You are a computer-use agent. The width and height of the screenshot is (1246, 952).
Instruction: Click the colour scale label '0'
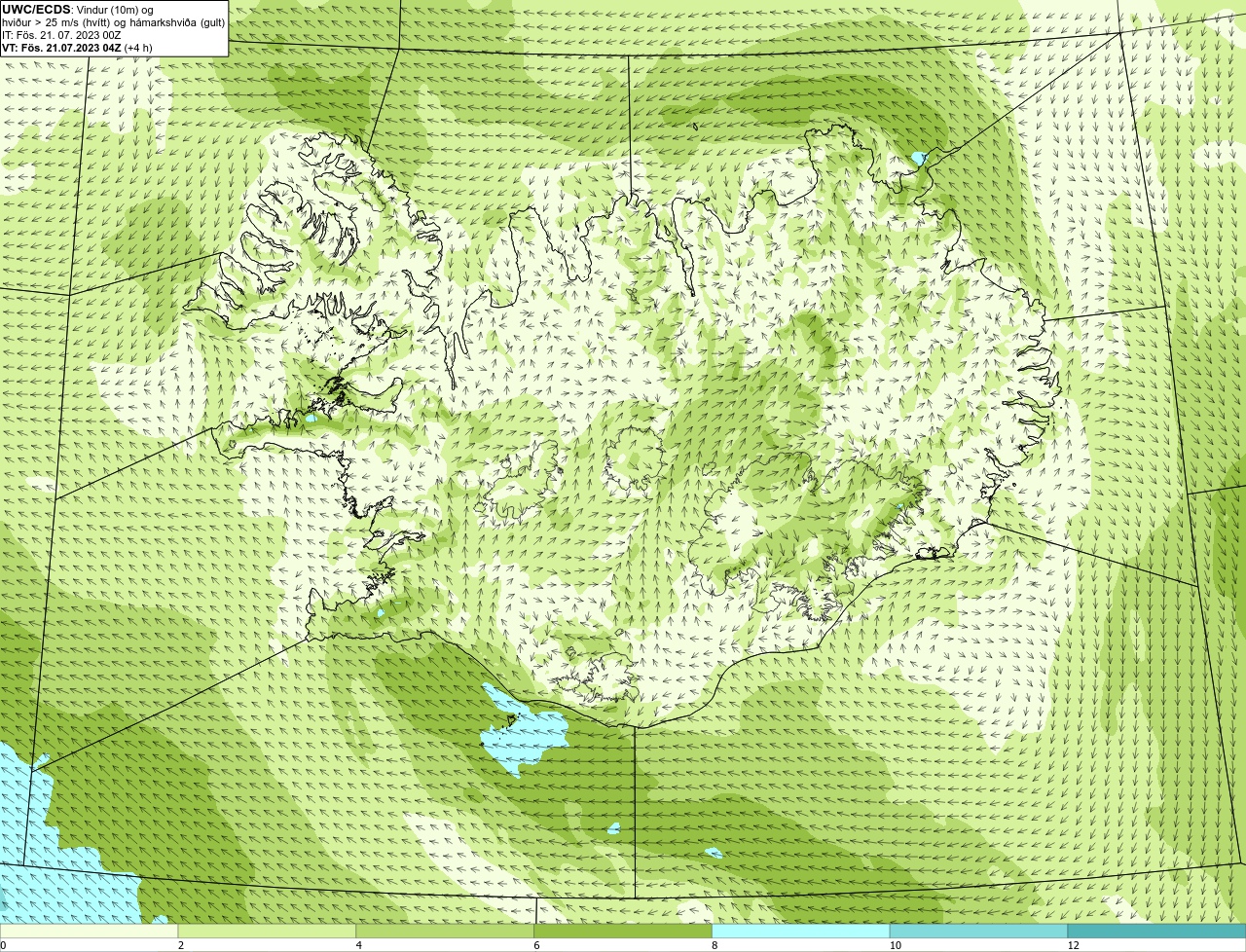[x=3, y=945]
